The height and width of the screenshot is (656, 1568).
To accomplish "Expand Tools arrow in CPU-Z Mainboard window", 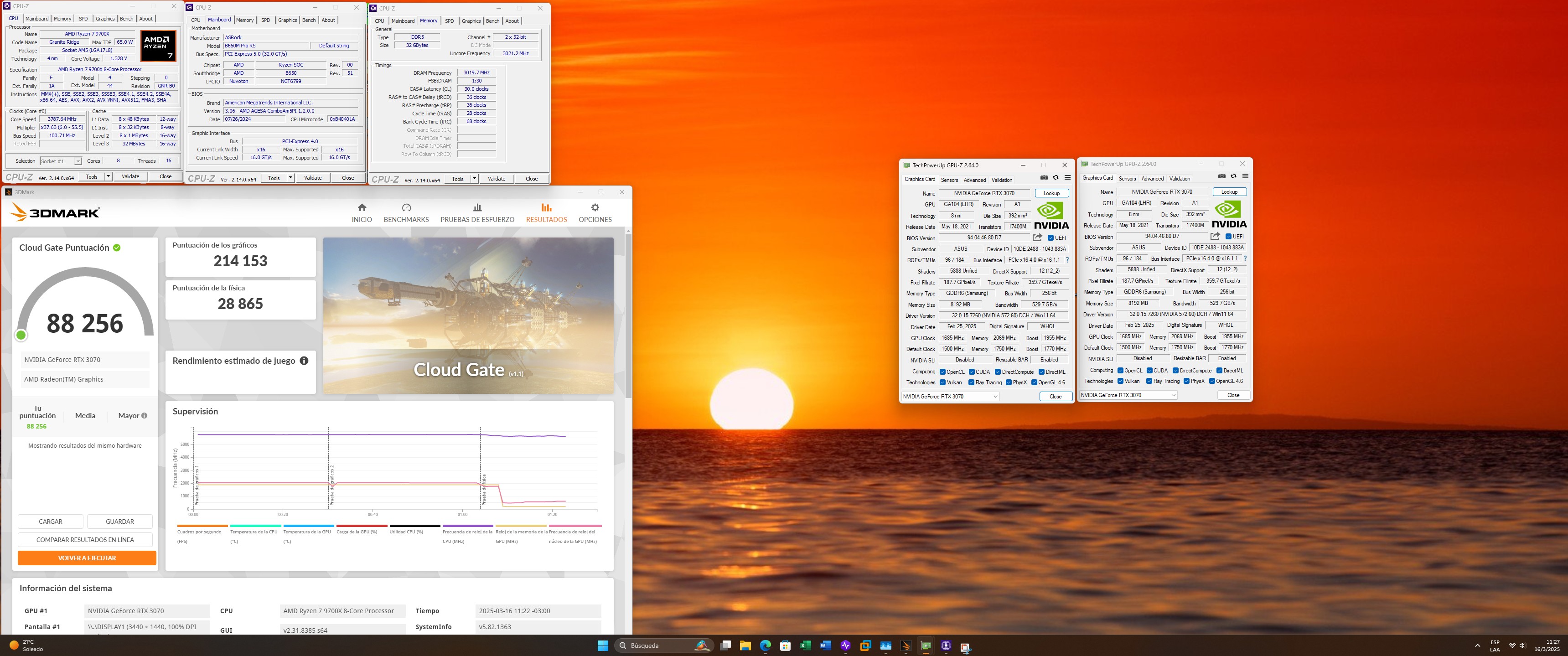I will pyautogui.click(x=290, y=178).
